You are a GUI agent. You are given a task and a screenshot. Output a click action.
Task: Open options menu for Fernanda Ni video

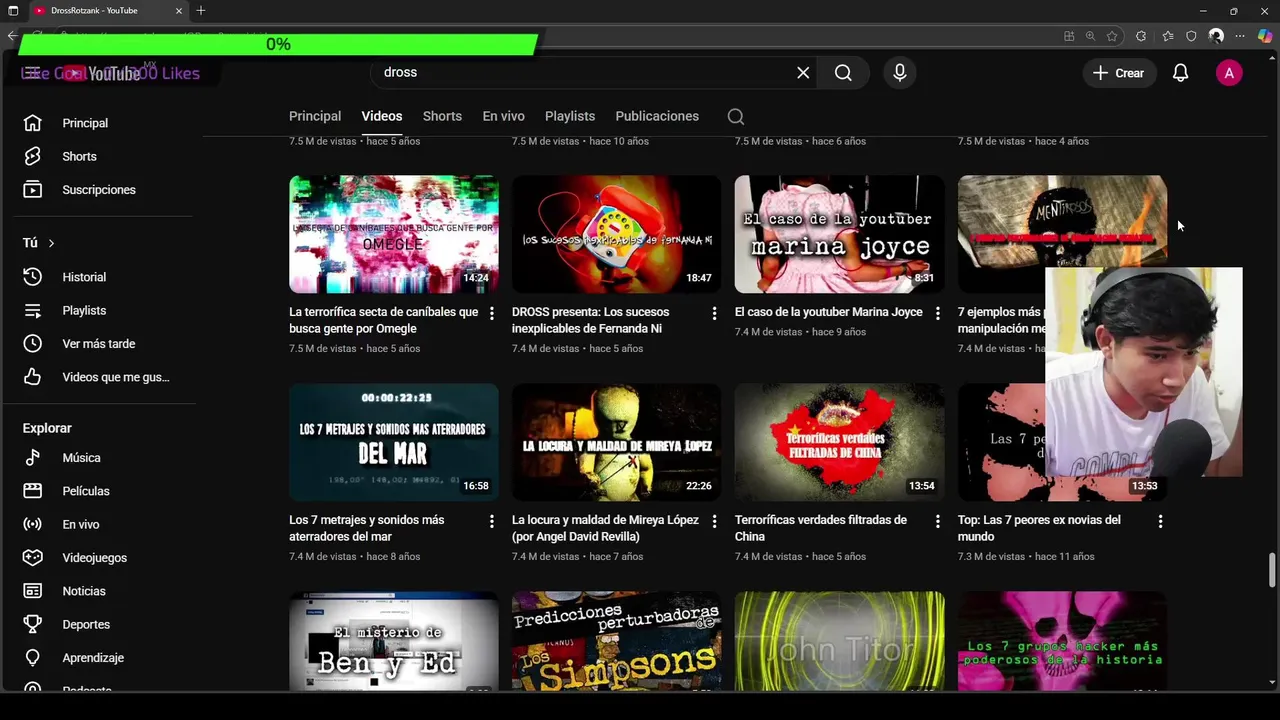(x=714, y=313)
